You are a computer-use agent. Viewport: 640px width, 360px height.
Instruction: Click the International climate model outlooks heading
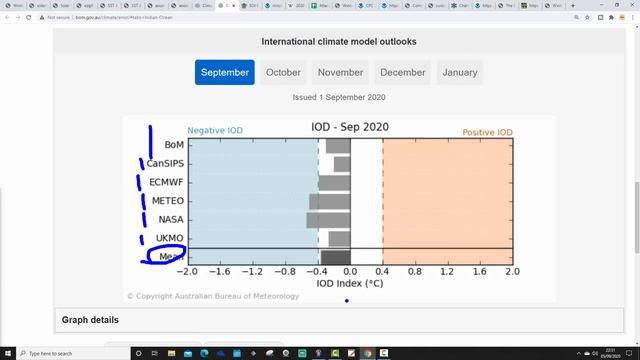[x=339, y=42]
